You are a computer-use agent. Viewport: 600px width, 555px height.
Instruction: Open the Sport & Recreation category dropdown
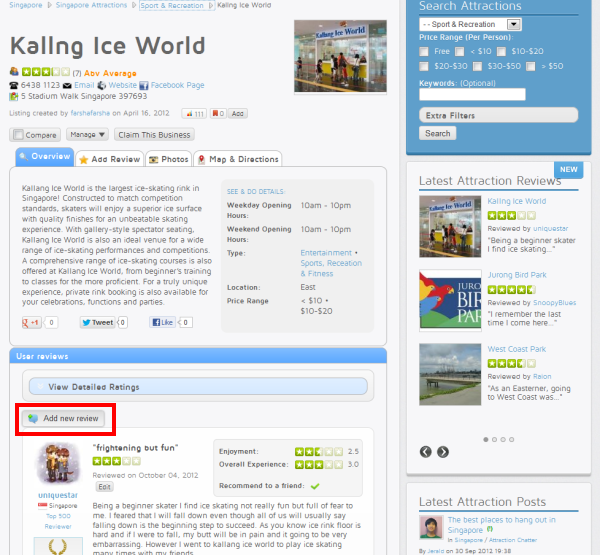470,24
